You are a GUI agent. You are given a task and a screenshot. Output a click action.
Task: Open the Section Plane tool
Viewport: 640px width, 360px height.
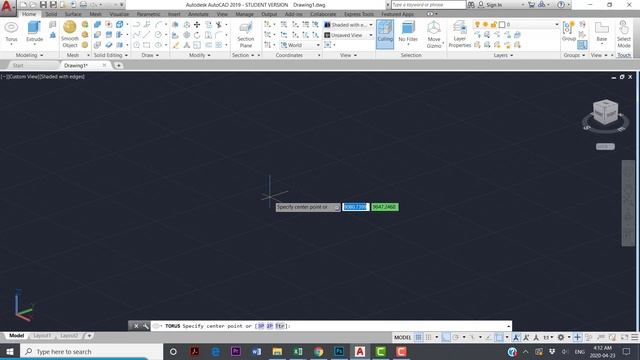245,35
